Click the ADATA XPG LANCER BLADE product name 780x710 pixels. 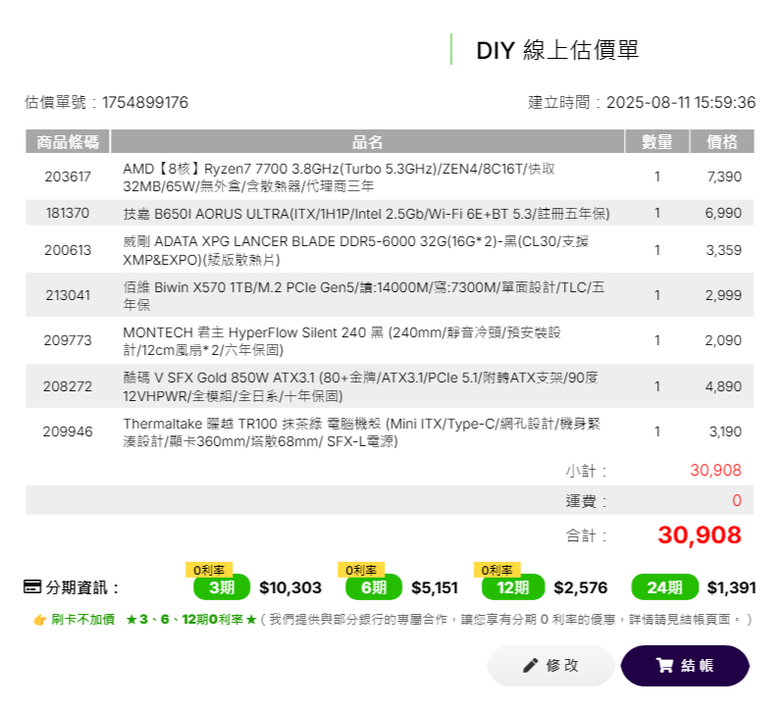point(356,250)
